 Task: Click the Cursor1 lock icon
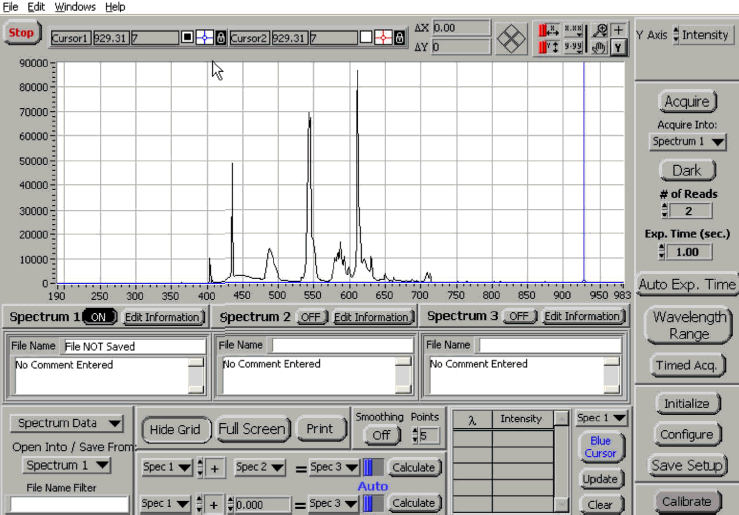[219, 38]
